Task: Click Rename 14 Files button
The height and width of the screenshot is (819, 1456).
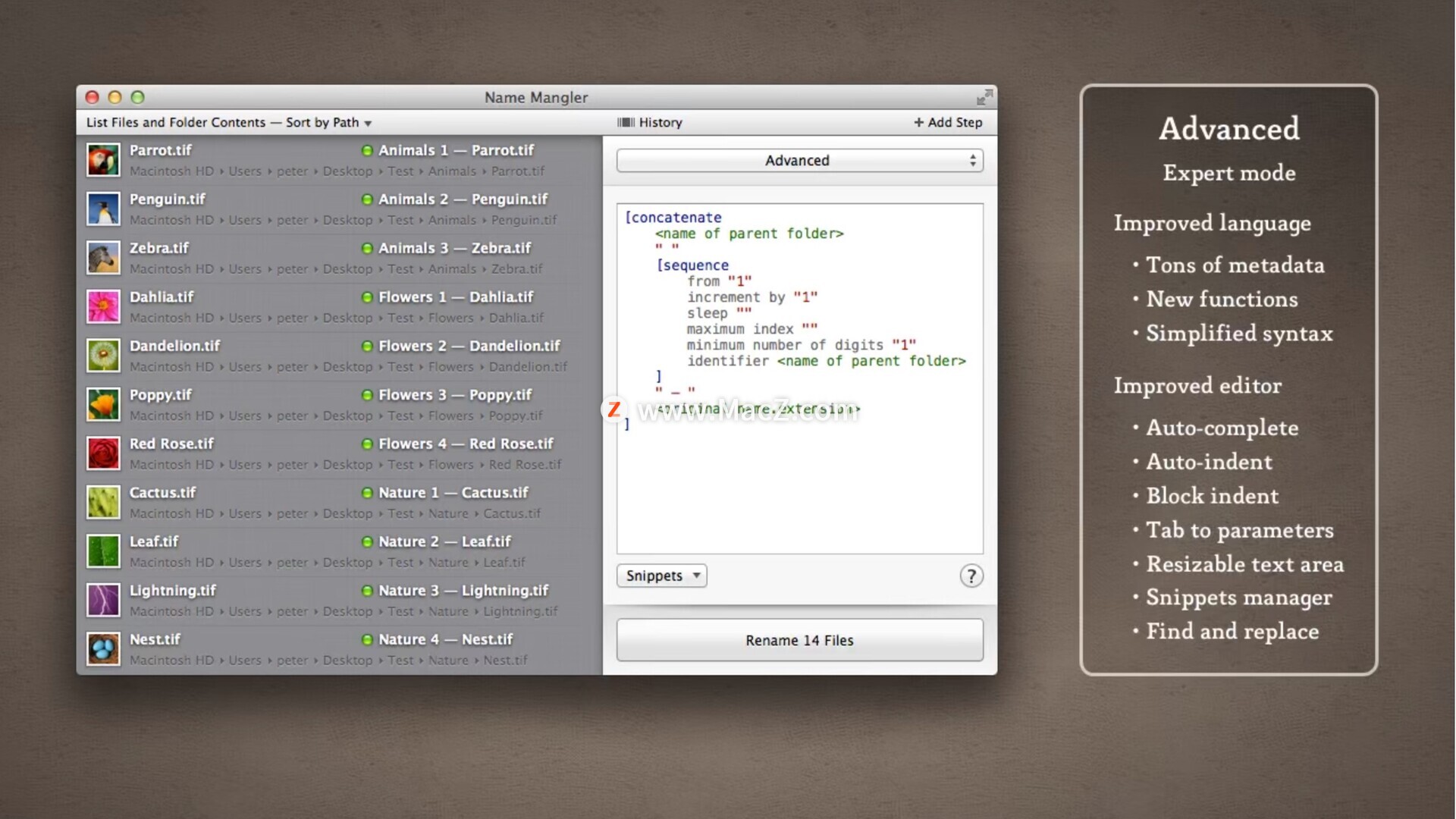Action: [800, 640]
